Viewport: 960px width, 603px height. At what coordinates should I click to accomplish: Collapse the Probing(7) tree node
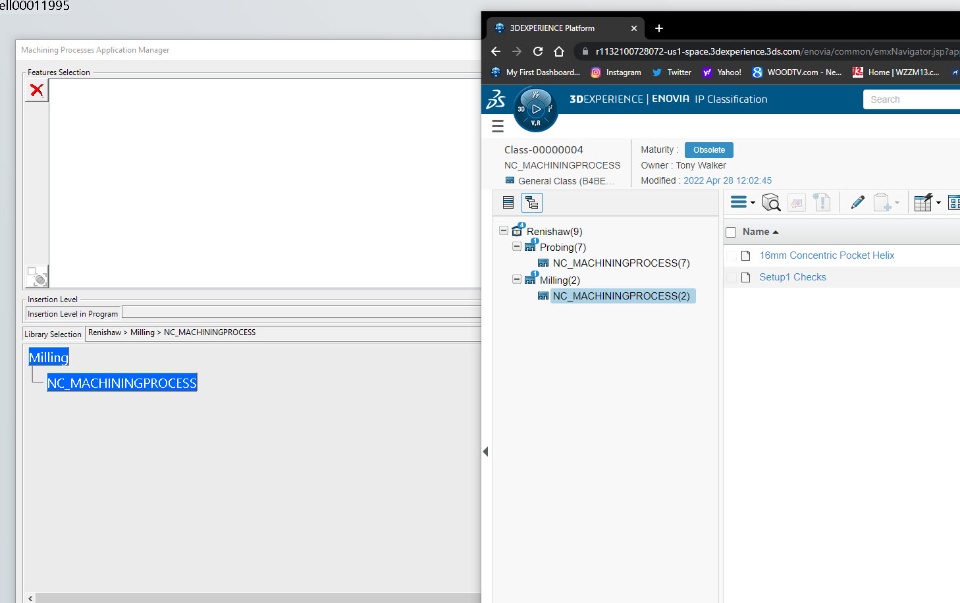pos(517,246)
